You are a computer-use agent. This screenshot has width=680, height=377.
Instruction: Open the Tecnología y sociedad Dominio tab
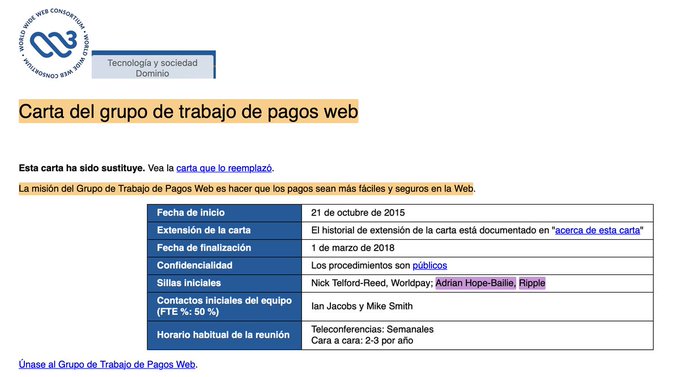point(153,65)
